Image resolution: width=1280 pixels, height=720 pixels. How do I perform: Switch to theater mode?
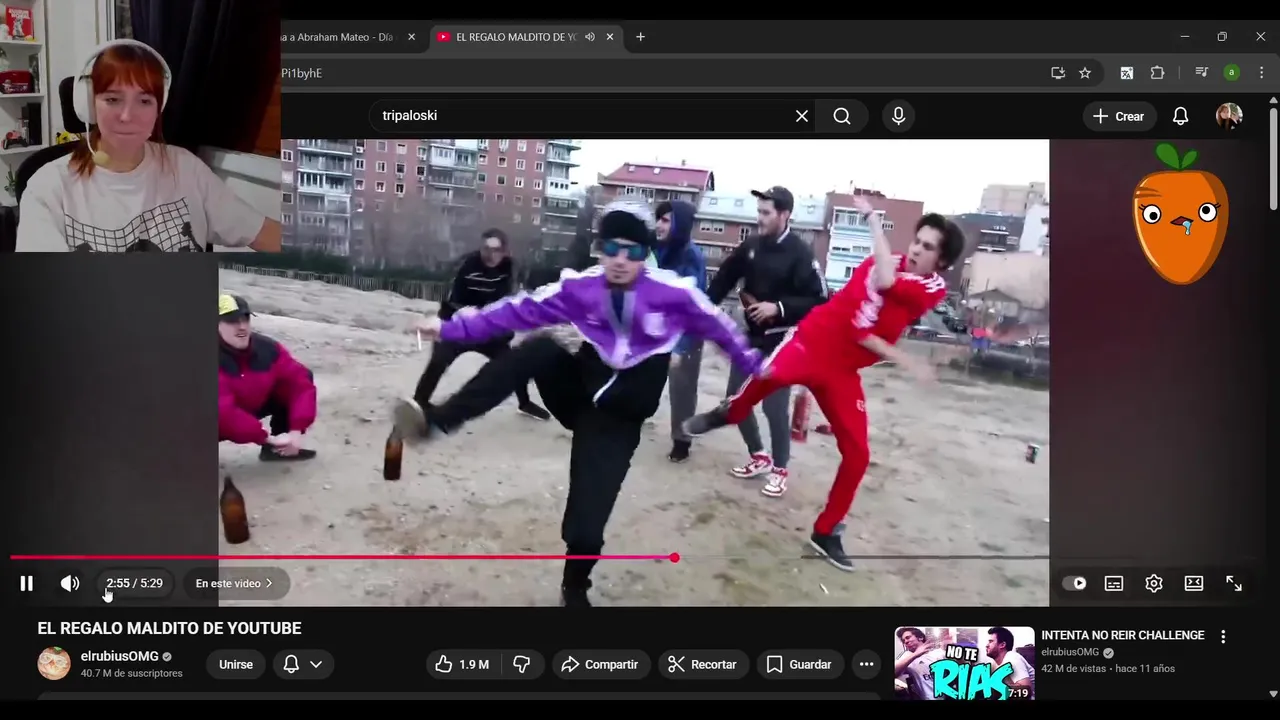coord(1194,584)
